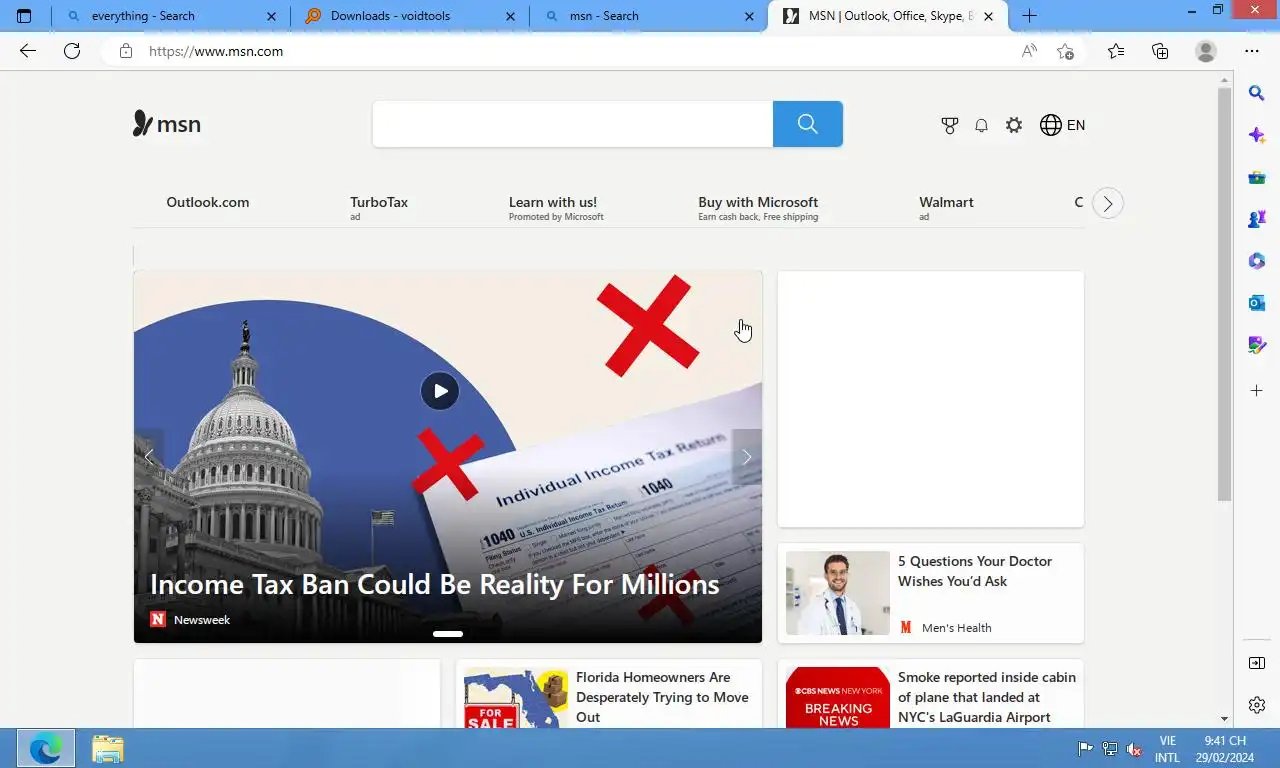The width and height of the screenshot is (1280, 768).
Task: Go to previous carousel slide arrow
Action: 149,457
